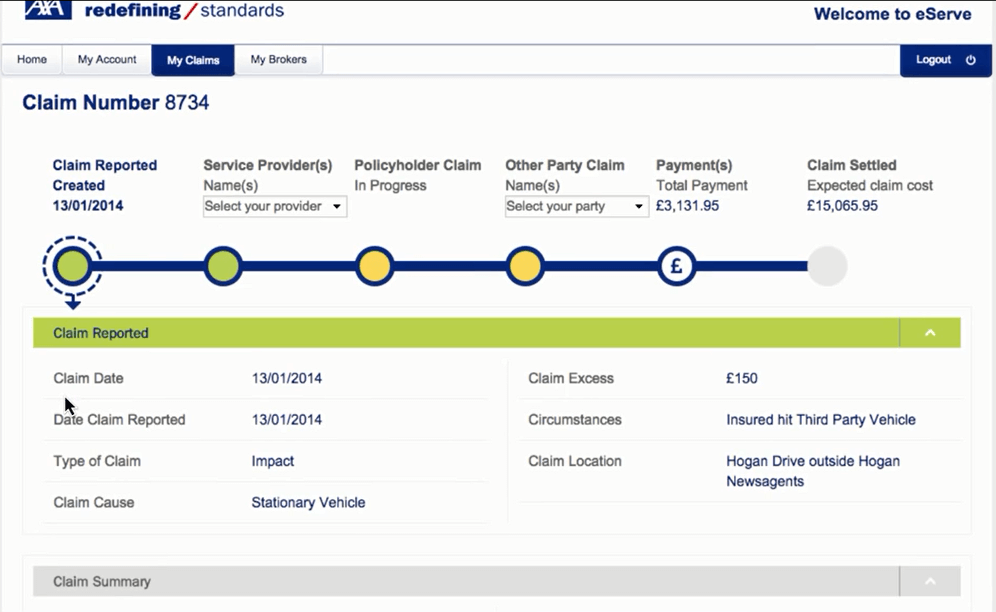Image resolution: width=996 pixels, height=612 pixels.
Task: Click the Service Provider(s) timeline circle
Action: [x=223, y=266]
